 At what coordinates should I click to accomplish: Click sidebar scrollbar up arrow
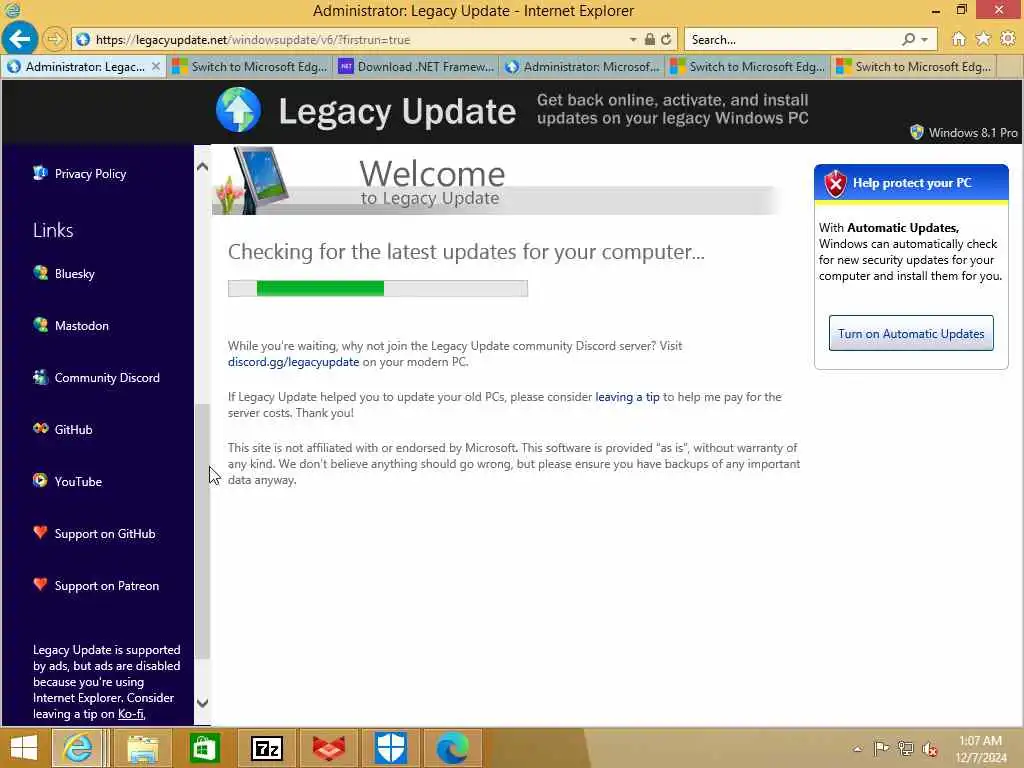coord(202,167)
